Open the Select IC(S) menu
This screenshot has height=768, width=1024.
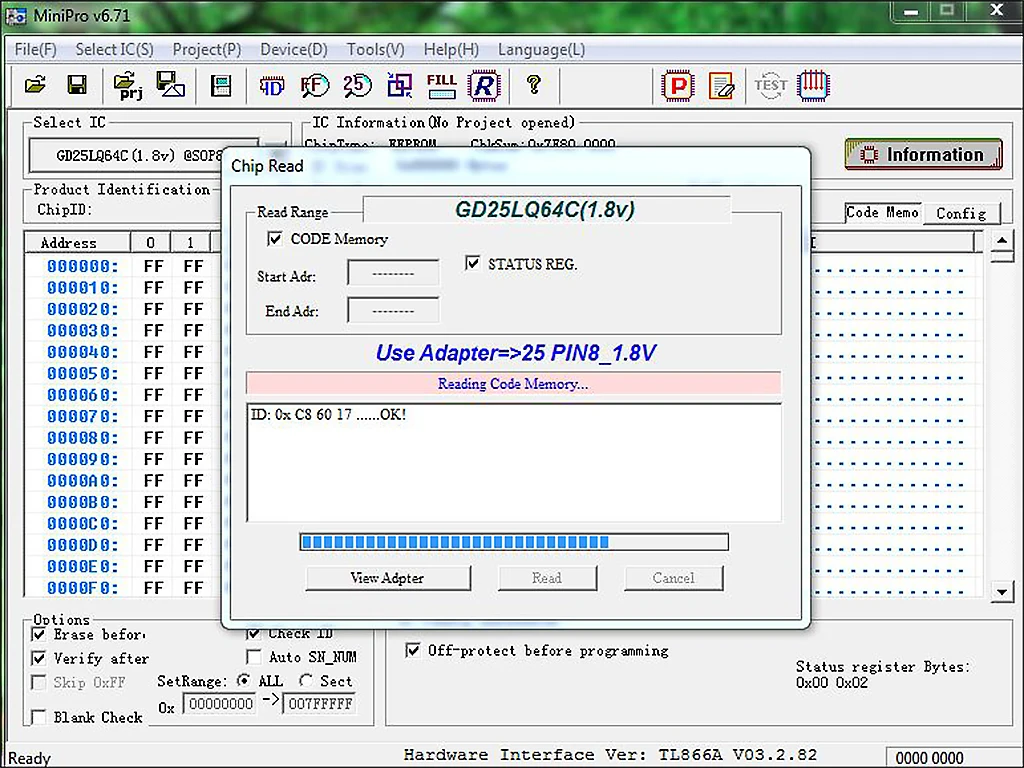click(114, 50)
